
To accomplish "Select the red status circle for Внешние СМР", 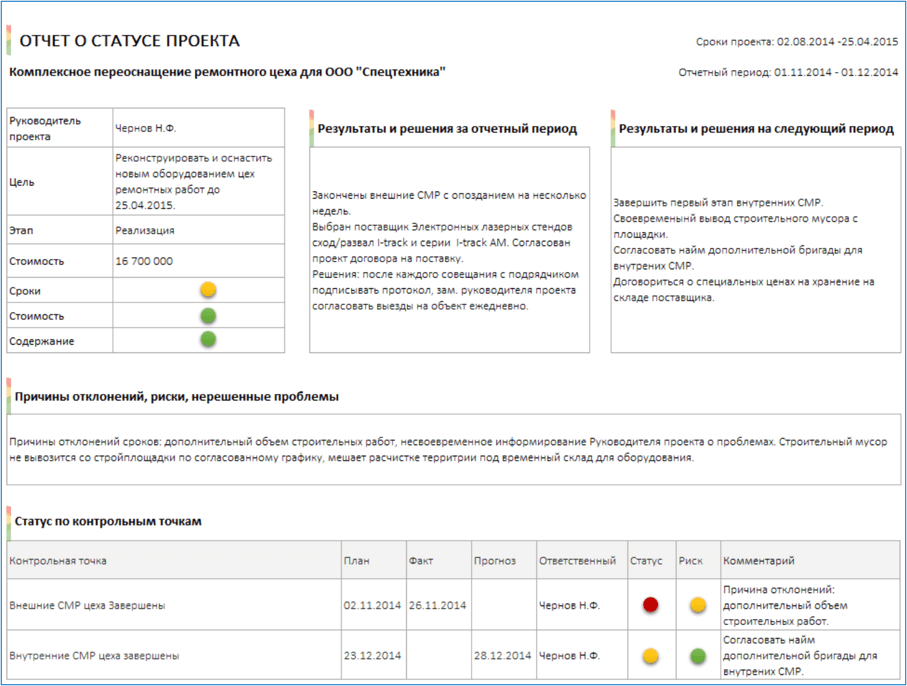I will (x=651, y=605).
